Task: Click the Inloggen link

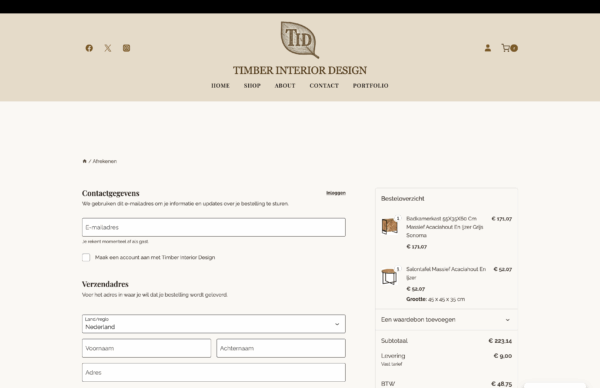Action: (336, 193)
